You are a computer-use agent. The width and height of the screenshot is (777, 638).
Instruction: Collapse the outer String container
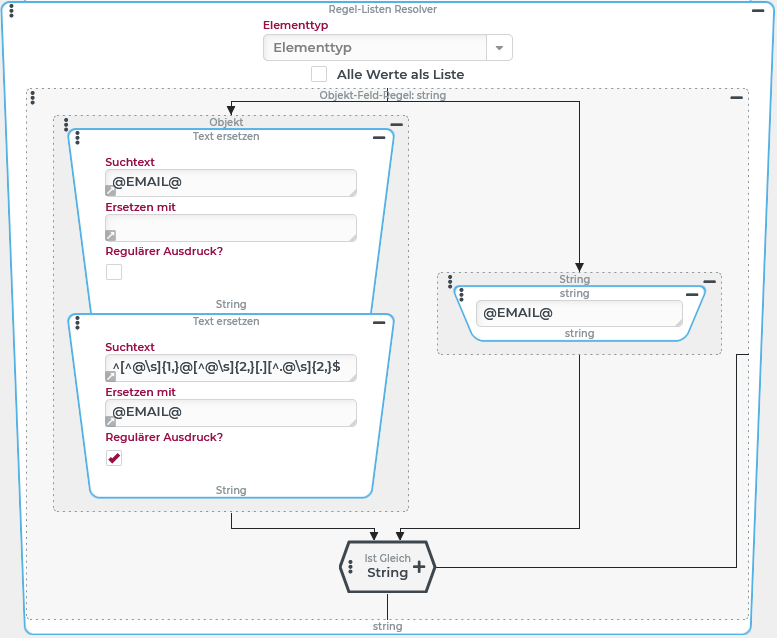[x=709, y=281]
